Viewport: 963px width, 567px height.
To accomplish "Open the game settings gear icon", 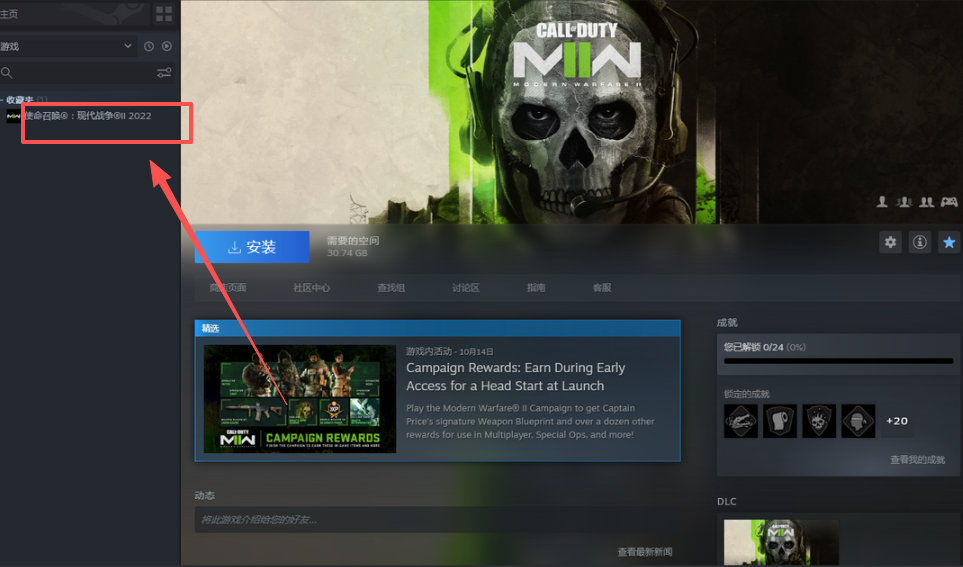I will click(890, 242).
